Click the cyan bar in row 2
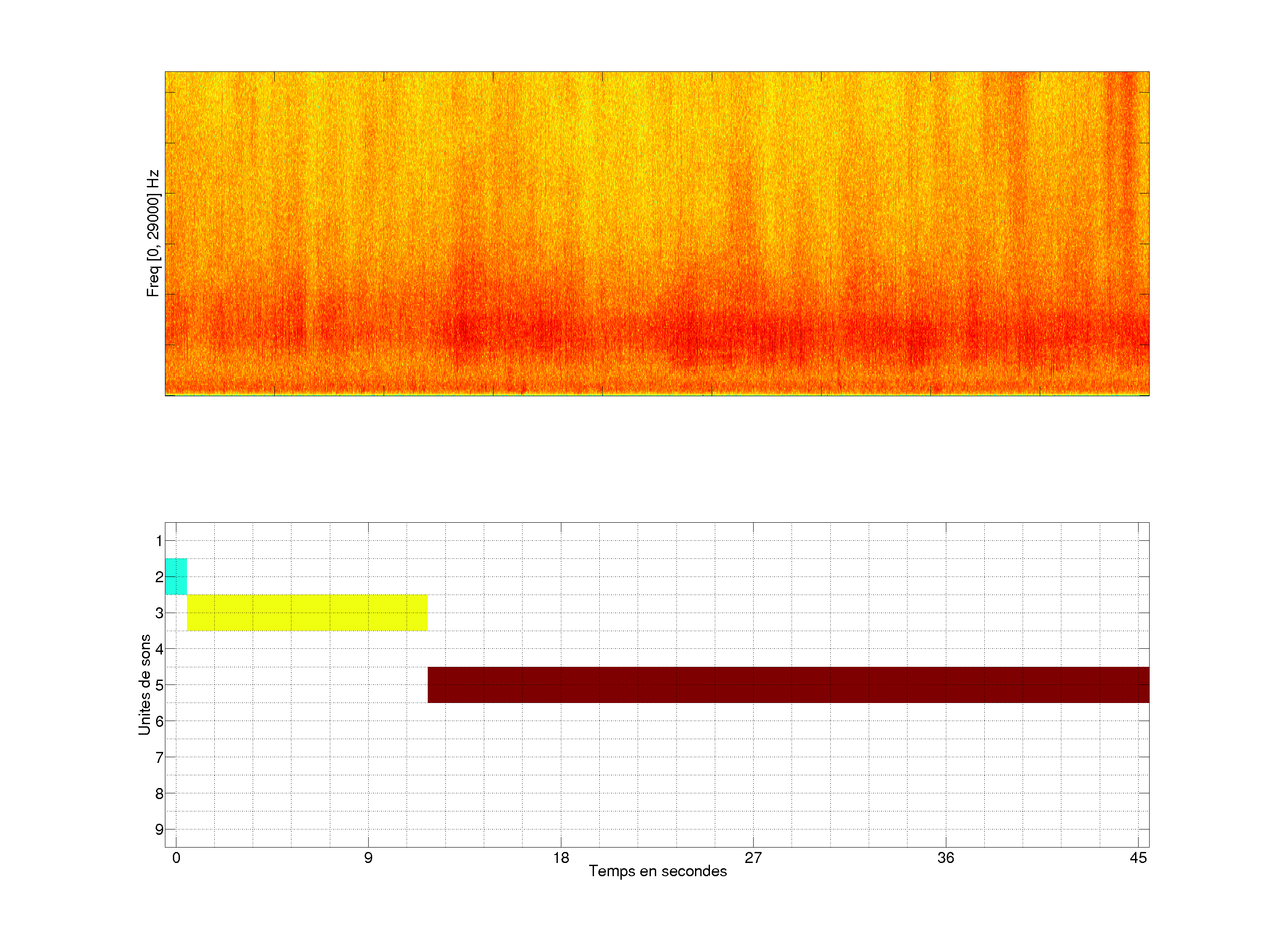Viewport: 1270px width, 952px height. coord(176,576)
